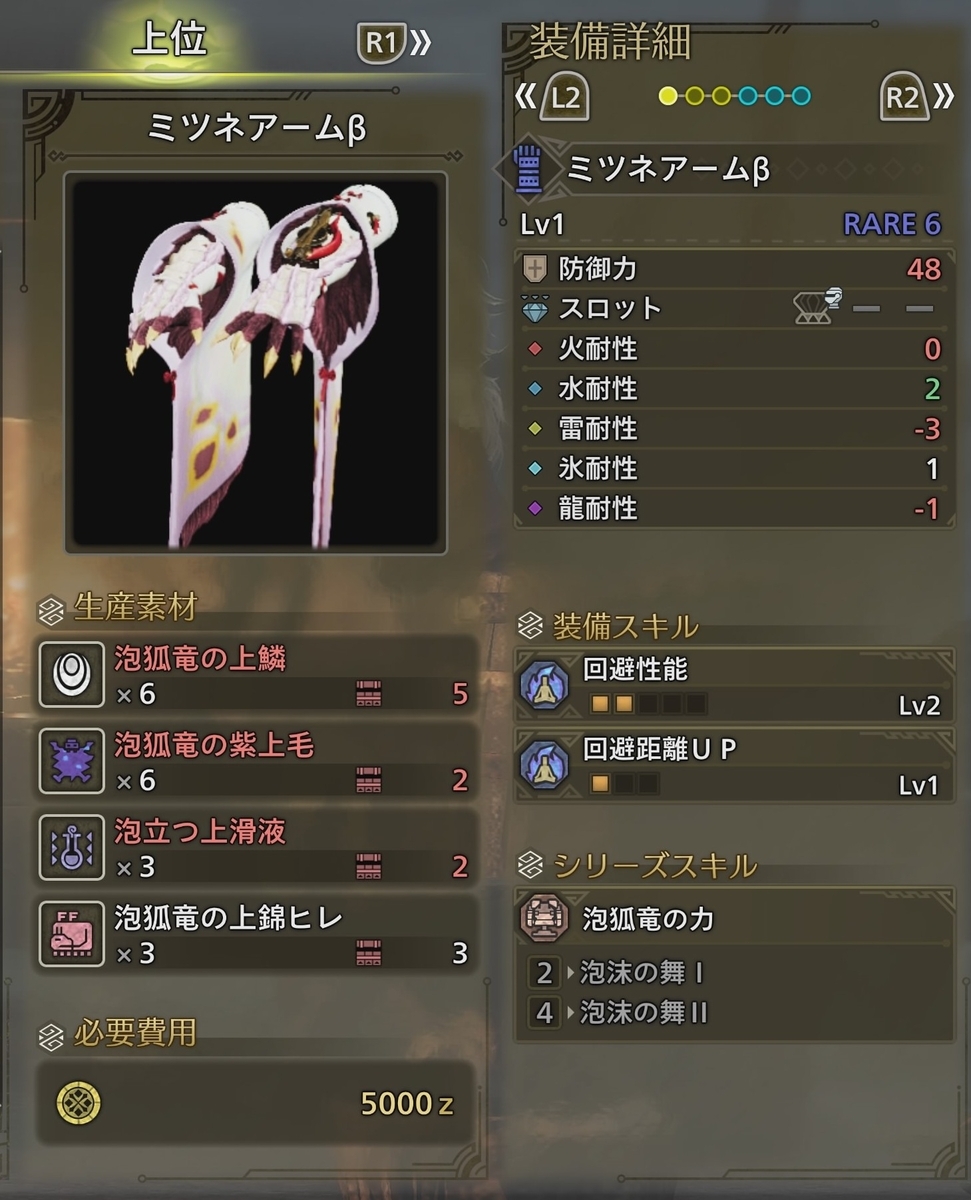Go to previous page with L2
Viewport: 971px width, 1200px height.
[x=552, y=97]
